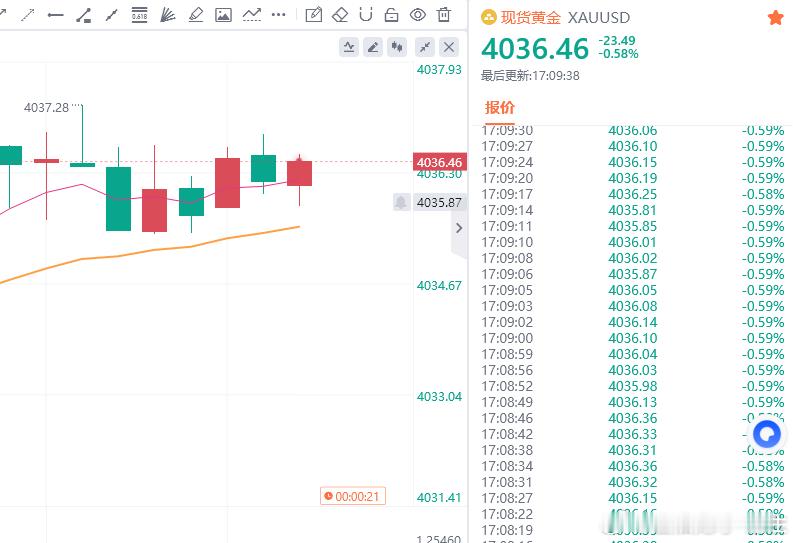Open the blue chat support bubble

tap(767, 434)
